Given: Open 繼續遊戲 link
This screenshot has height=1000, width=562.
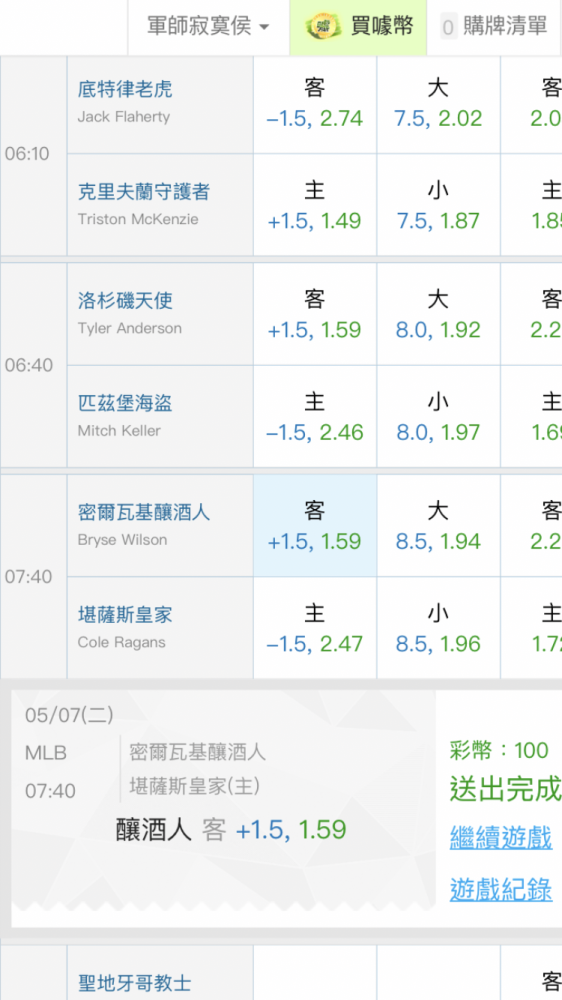Looking at the screenshot, I should [x=501, y=837].
